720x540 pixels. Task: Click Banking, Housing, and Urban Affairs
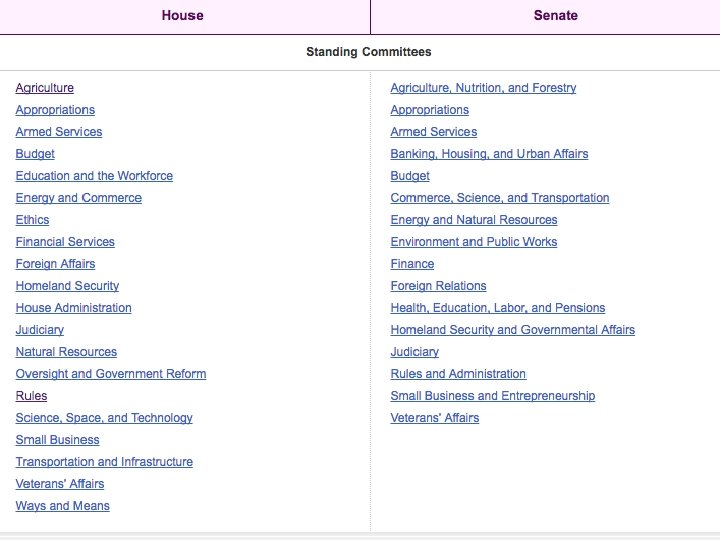pos(489,154)
